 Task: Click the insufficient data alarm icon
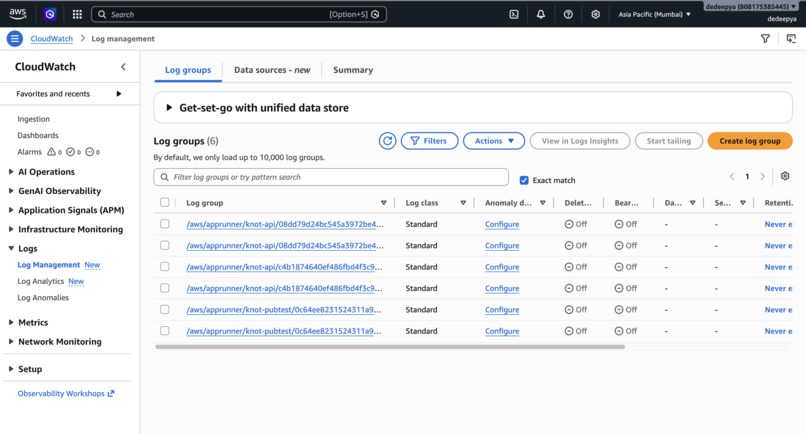[89, 152]
